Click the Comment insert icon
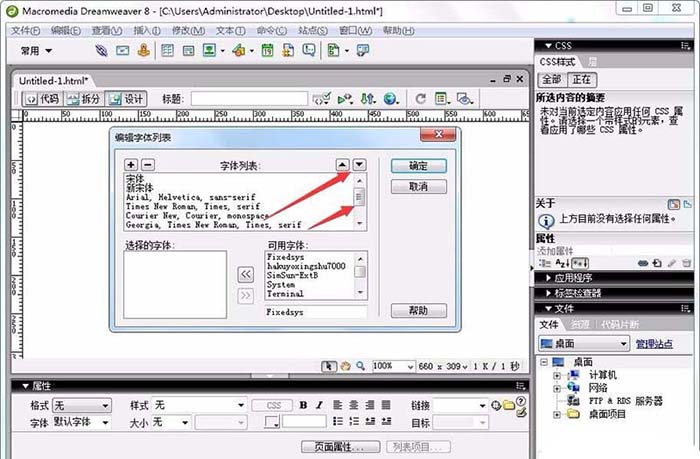 coord(309,50)
